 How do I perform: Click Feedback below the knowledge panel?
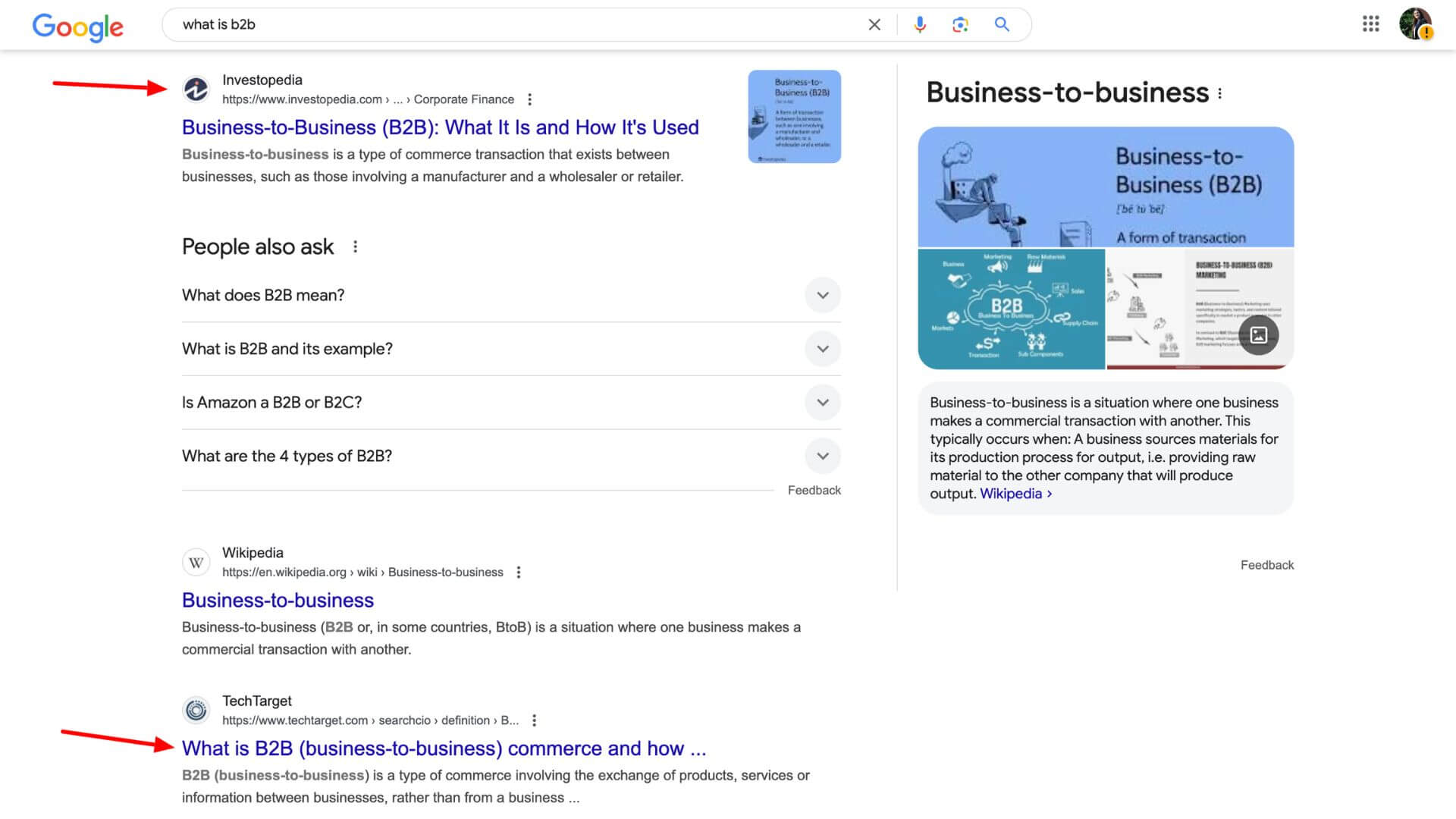coord(1266,565)
